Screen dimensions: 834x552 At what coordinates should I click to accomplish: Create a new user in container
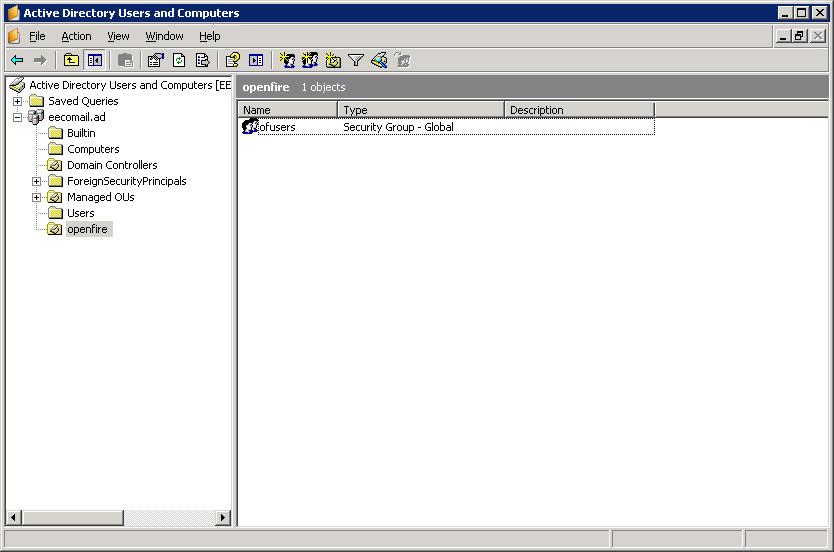coord(287,60)
